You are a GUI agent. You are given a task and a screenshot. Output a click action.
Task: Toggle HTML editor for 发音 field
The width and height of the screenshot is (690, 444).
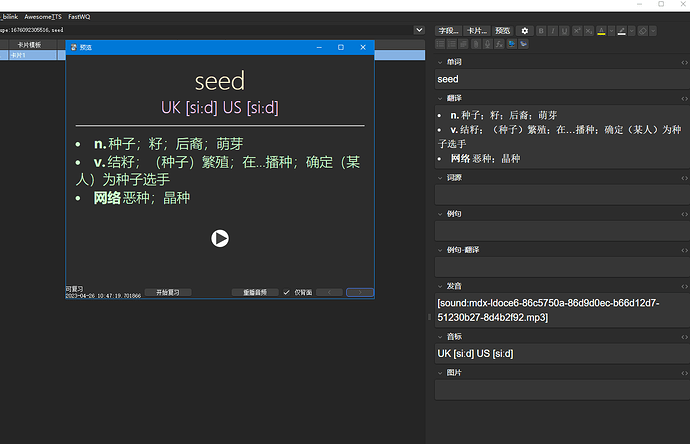pos(684,285)
